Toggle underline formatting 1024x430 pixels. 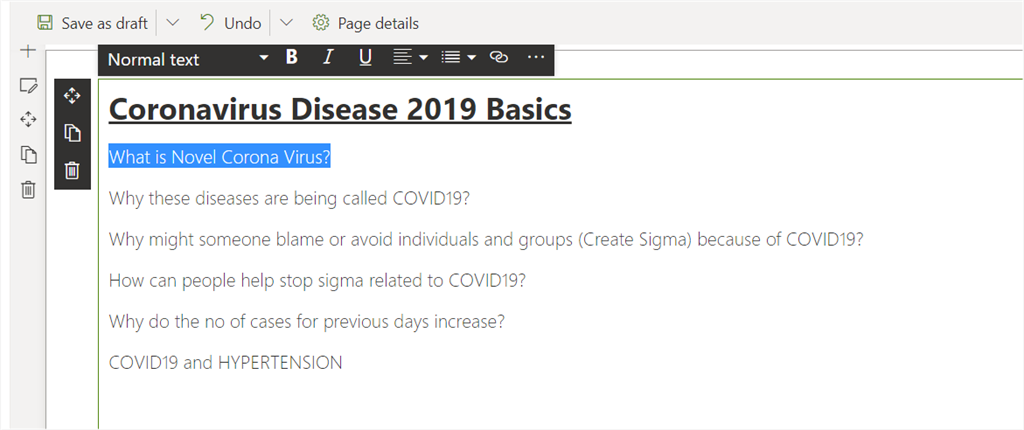[x=365, y=58]
